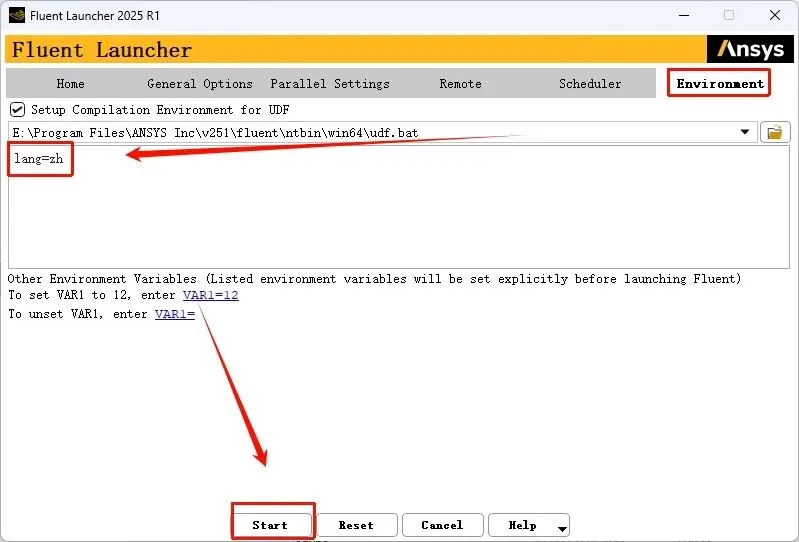Click the VAR1= unset example link
The image size is (799, 542).
[x=175, y=314]
